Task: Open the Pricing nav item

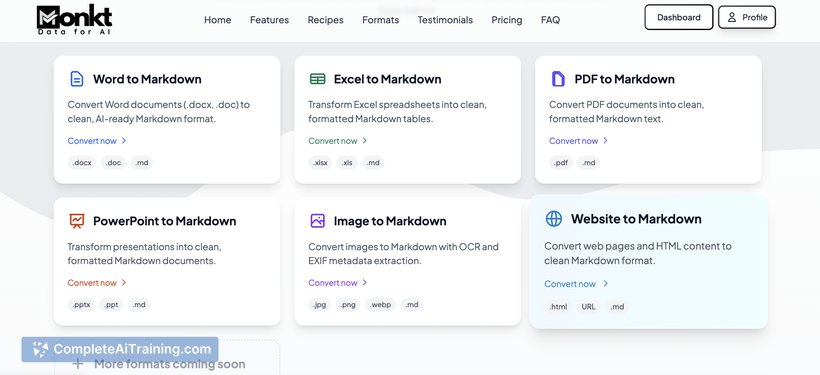Action: tap(507, 20)
